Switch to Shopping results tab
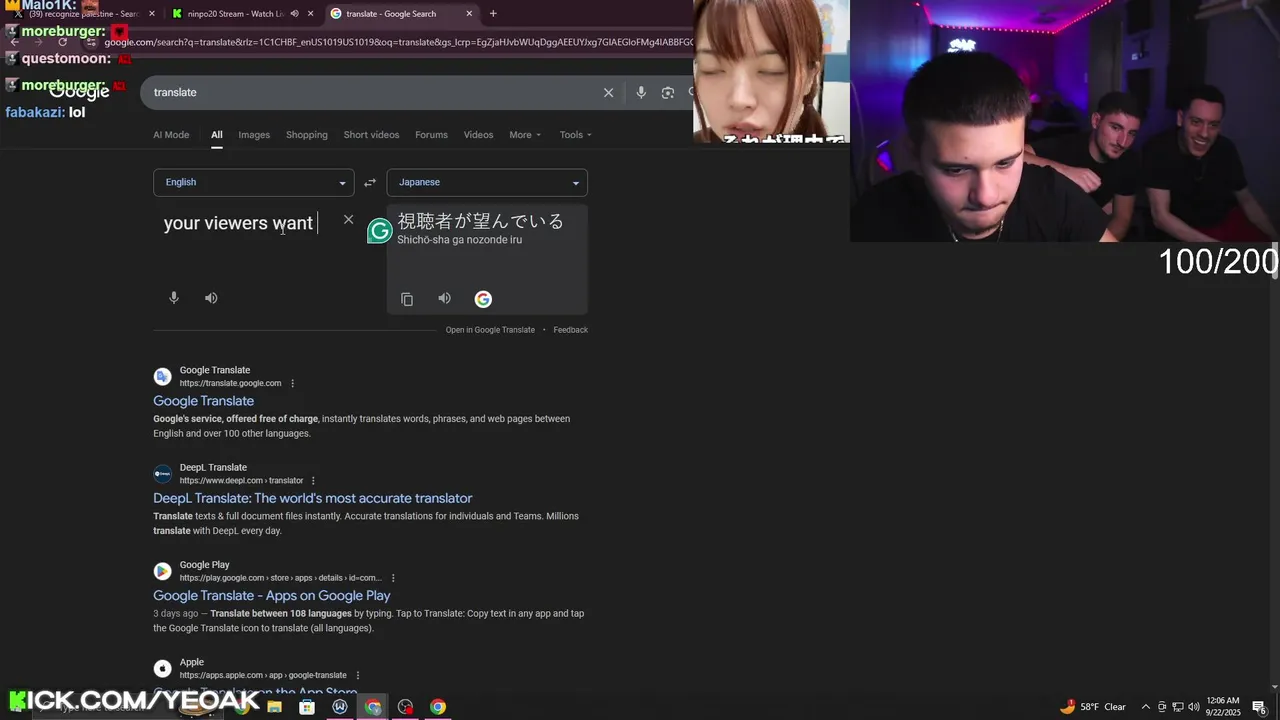The image size is (1280, 720). pos(307,135)
